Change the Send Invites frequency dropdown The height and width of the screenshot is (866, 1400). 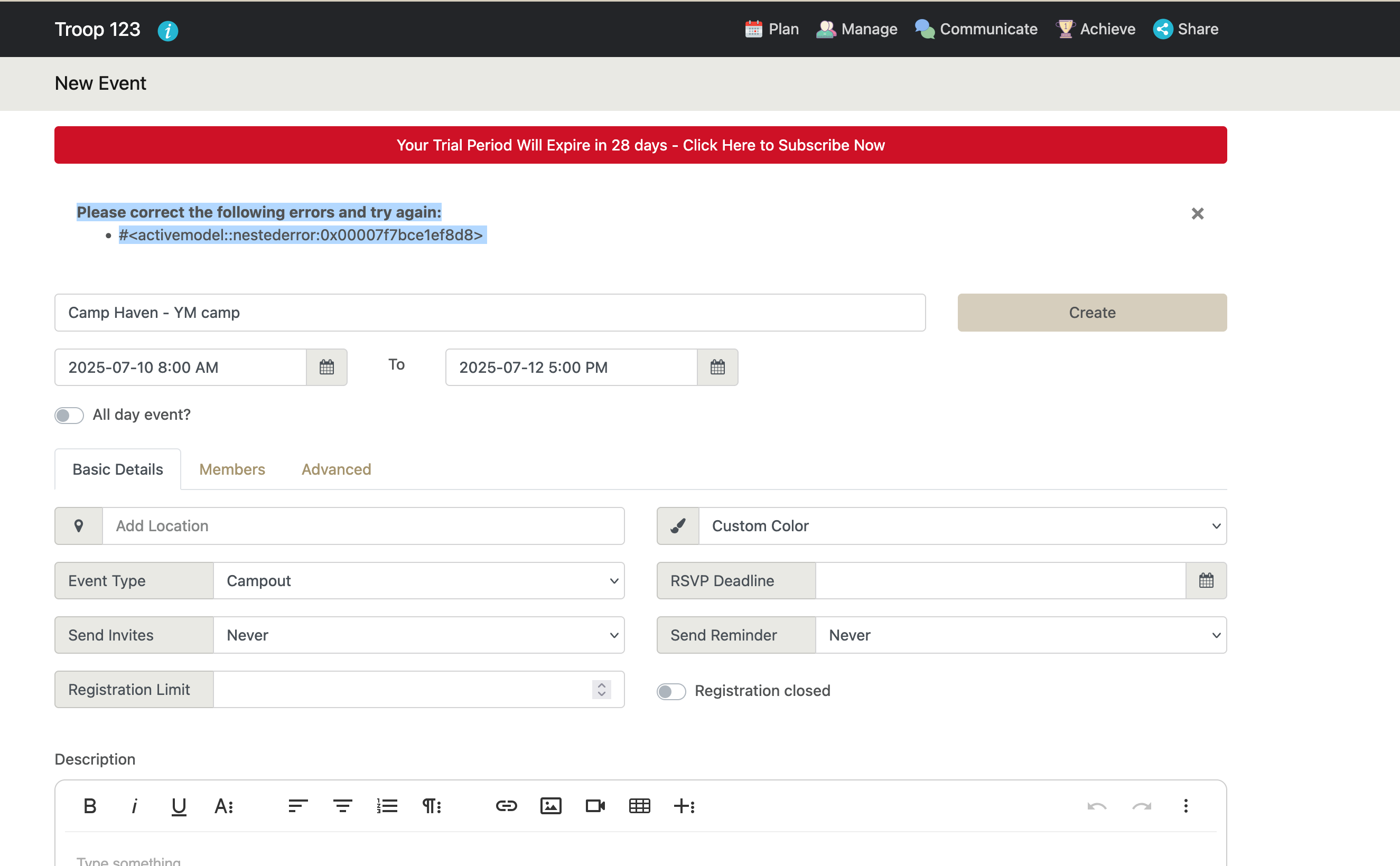(x=418, y=635)
